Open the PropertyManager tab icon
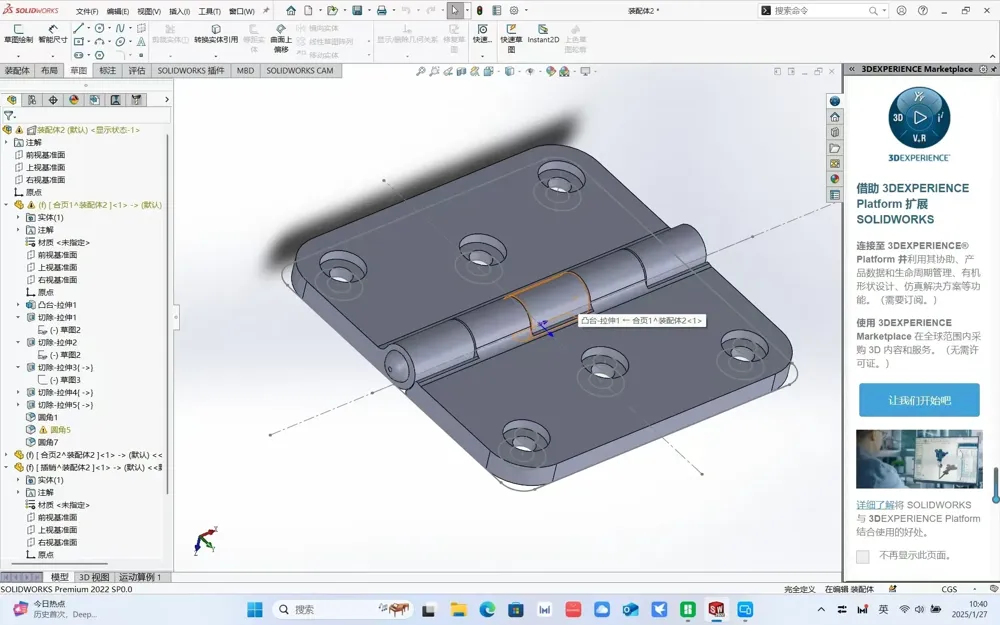This screenshot has width=1000, height=625. pos(32,99)
